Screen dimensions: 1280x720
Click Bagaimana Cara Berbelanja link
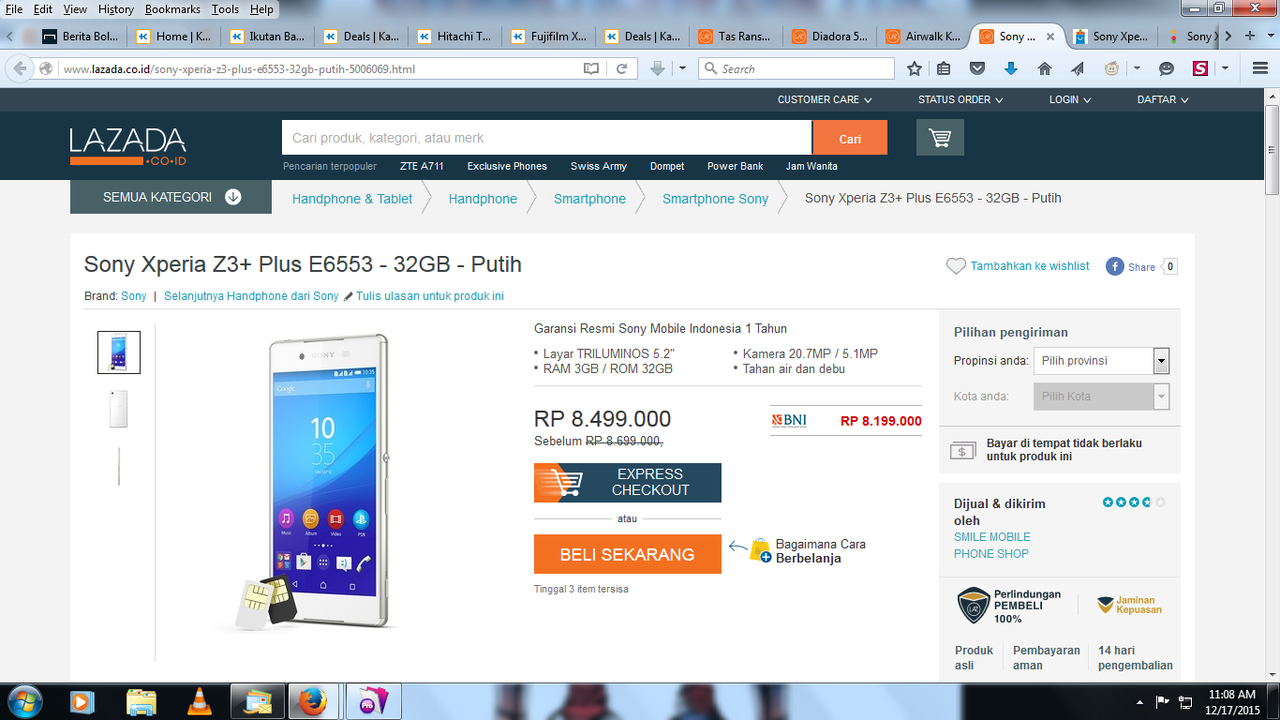820,551
